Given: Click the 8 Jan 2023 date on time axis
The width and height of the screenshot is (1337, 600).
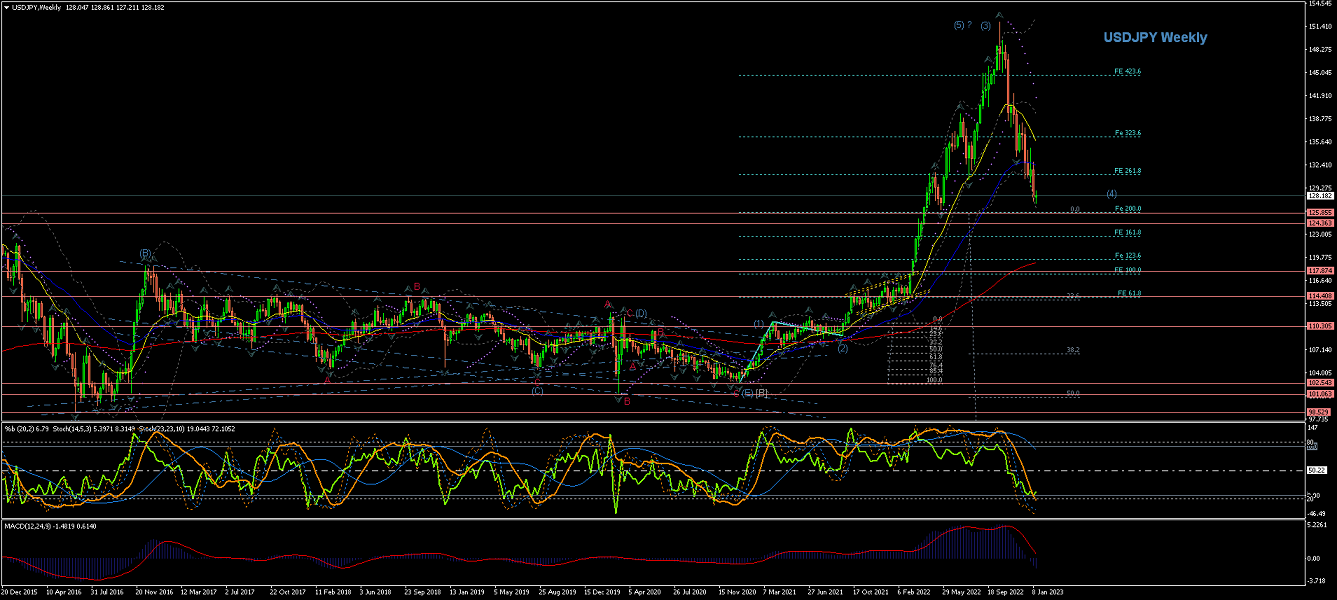Looking at the screenshot, I should [1049, 593].
